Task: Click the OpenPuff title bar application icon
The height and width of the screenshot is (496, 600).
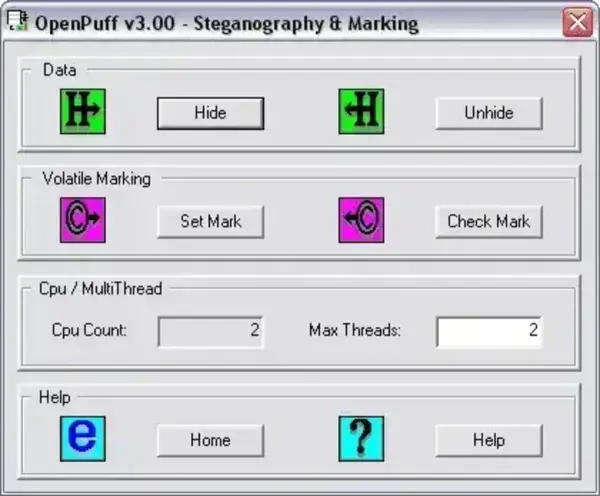Action: (x=18, y=22)
